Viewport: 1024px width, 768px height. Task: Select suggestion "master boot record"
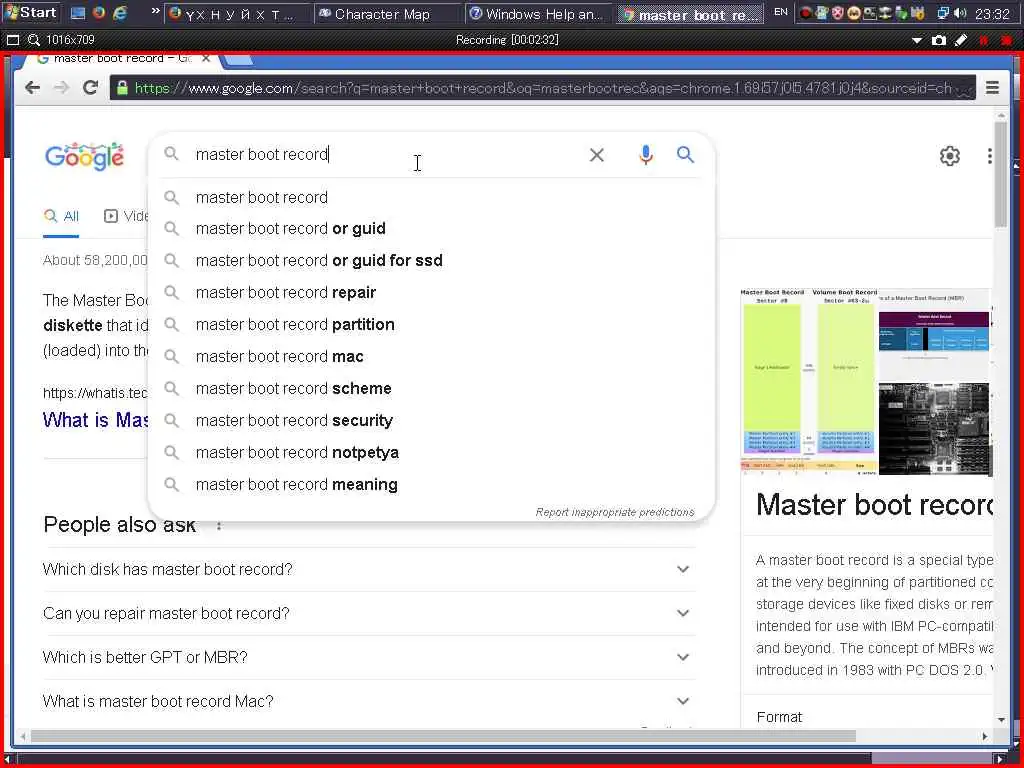431,197
